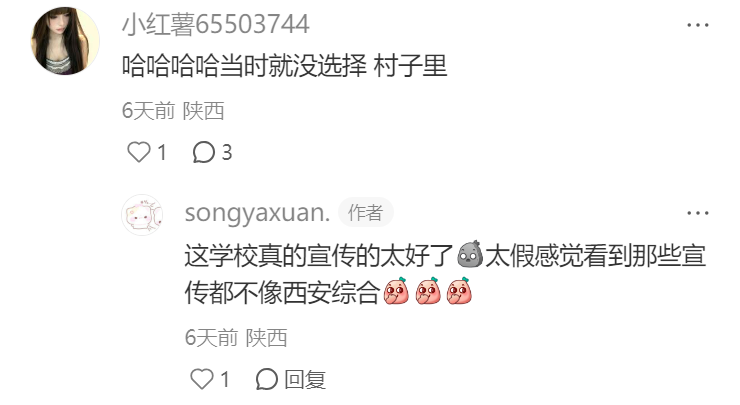The width and height of the screenshot is (740, 405).
Task: Like the comment by 小红薯65503744
Action: tap(139, 152)
